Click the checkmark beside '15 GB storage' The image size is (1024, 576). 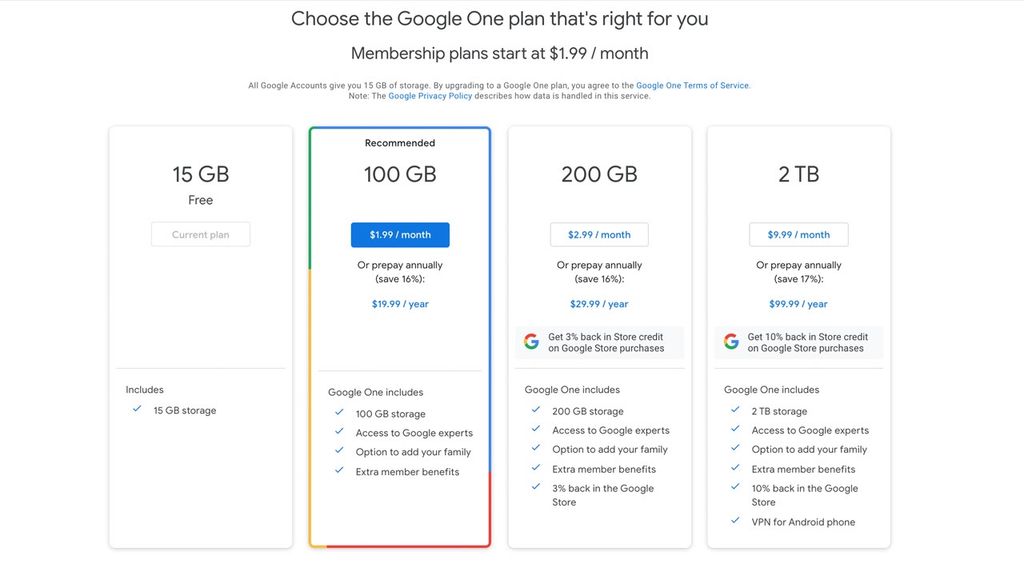(x=138, y=409)
